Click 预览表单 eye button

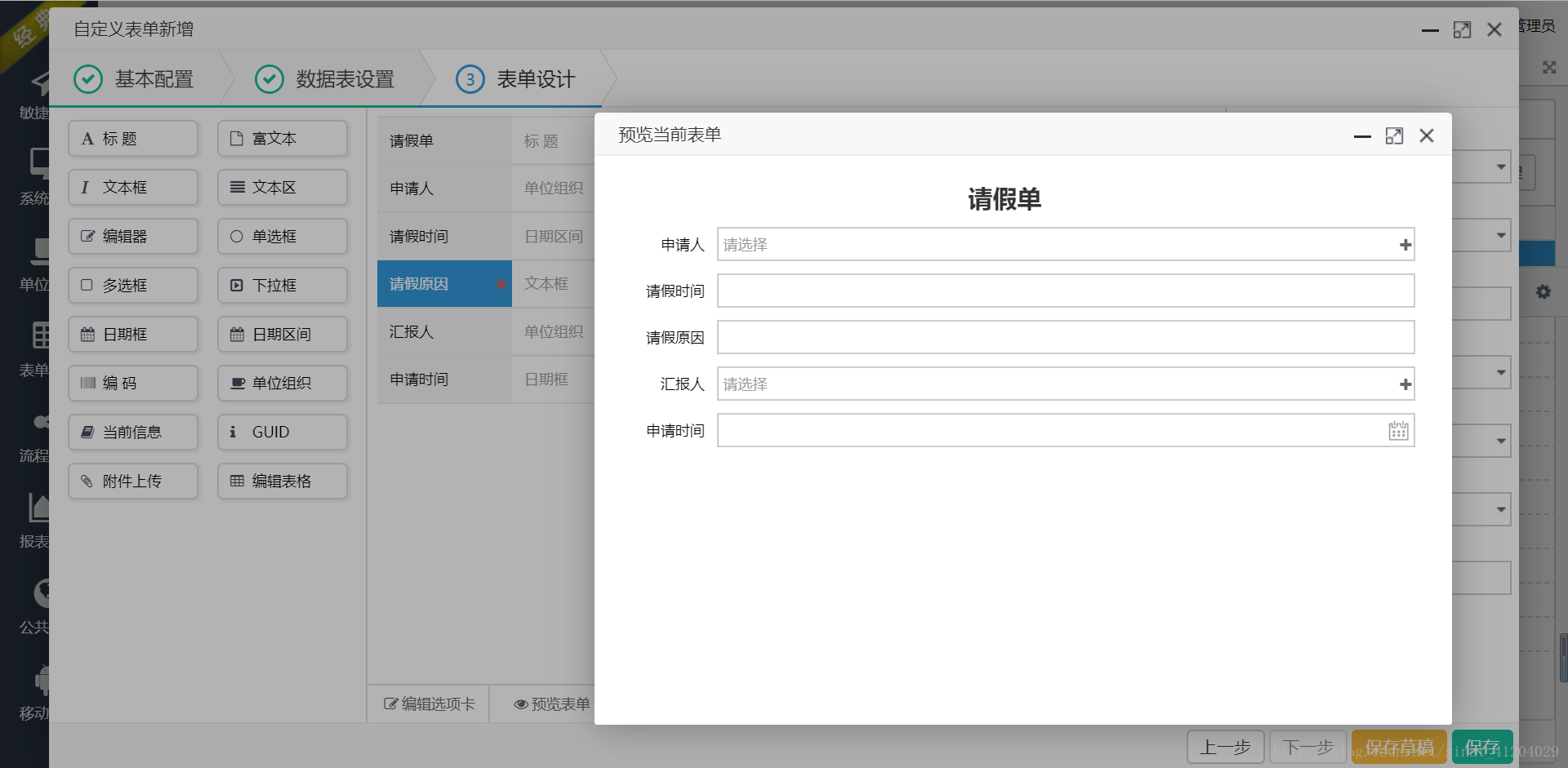(551, 704)
